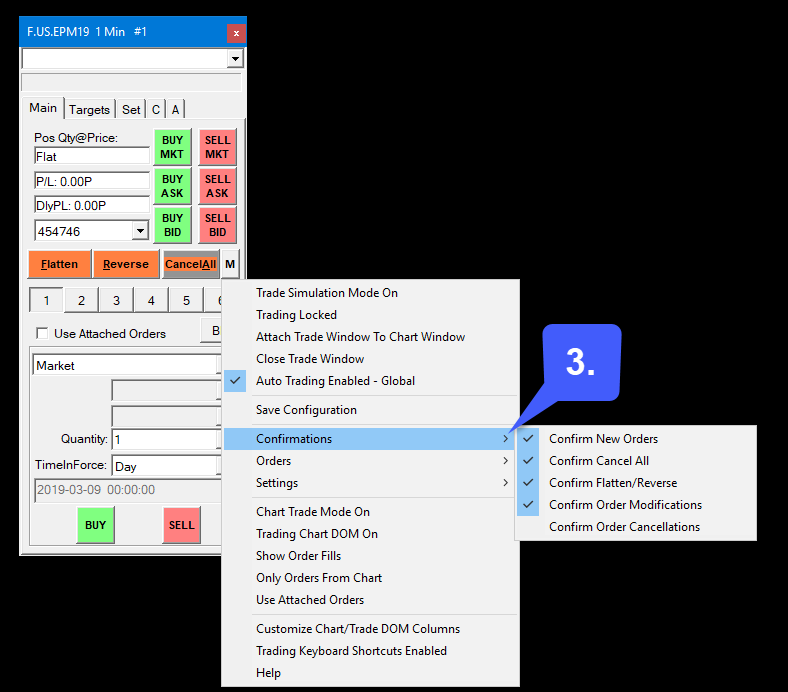Click the SELL ASK button
This screenshot has height=692, width=788.
[x=217, y=186]
